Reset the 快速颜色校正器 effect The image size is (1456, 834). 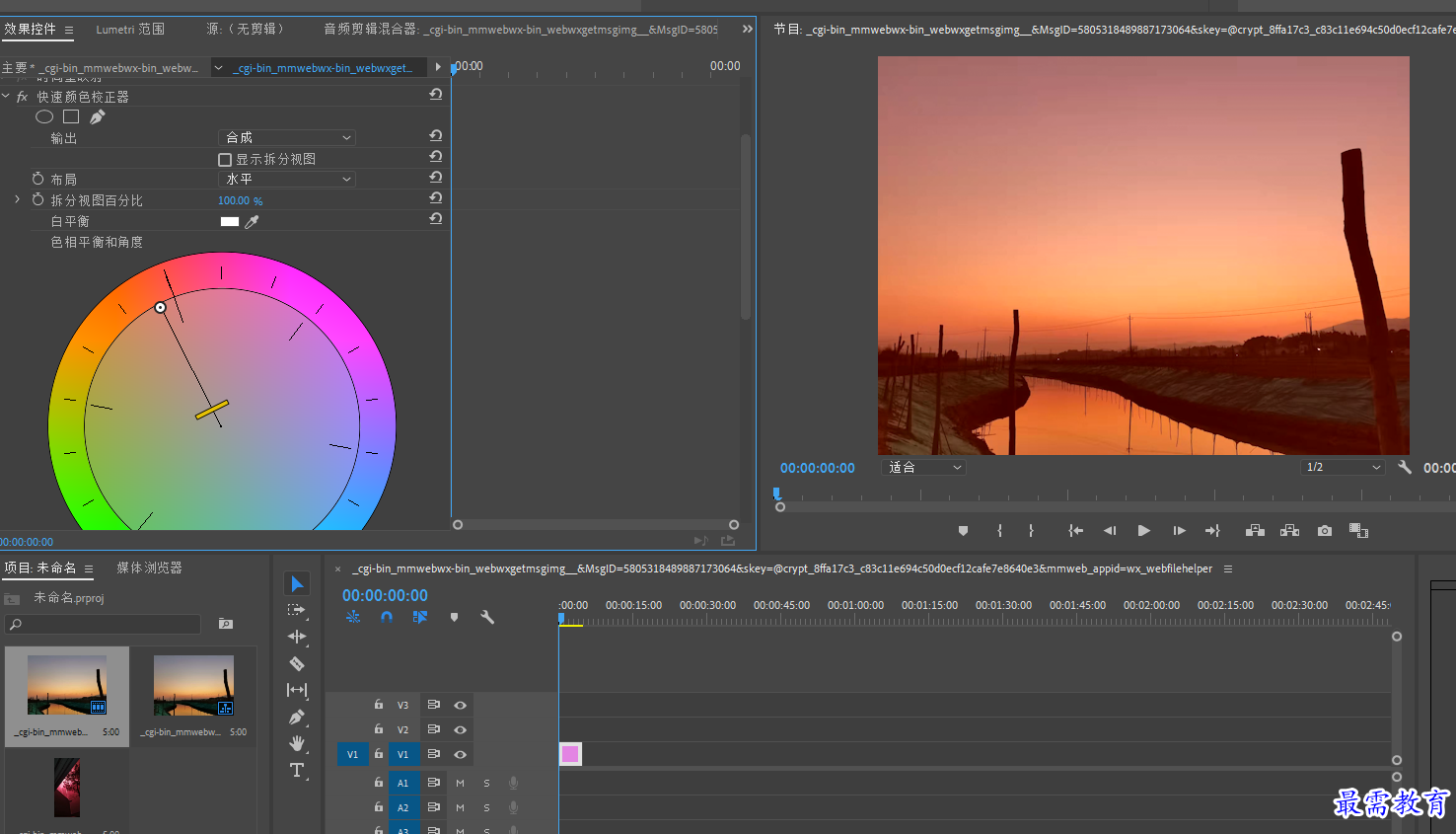[x=435, y=95]
